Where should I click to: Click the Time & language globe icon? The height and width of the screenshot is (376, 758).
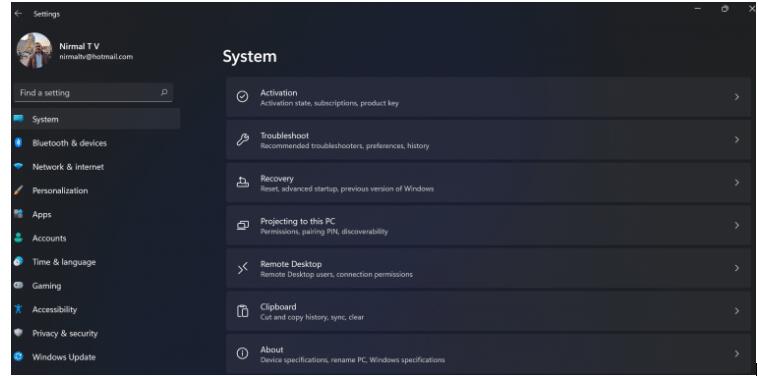(18, 261)
